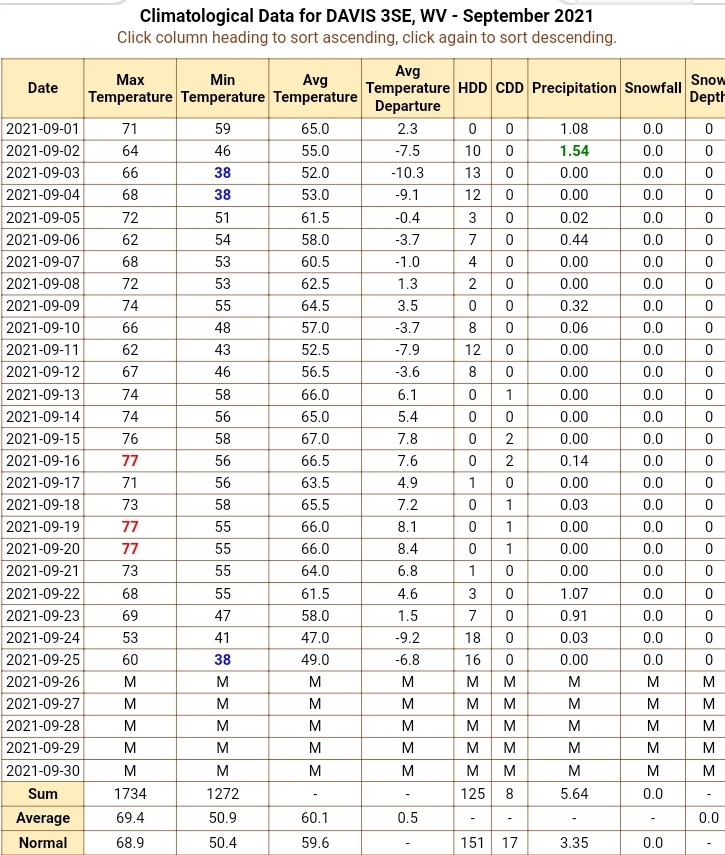
Task: Click precipitation sum 5.64
Action: click(574, 794)
